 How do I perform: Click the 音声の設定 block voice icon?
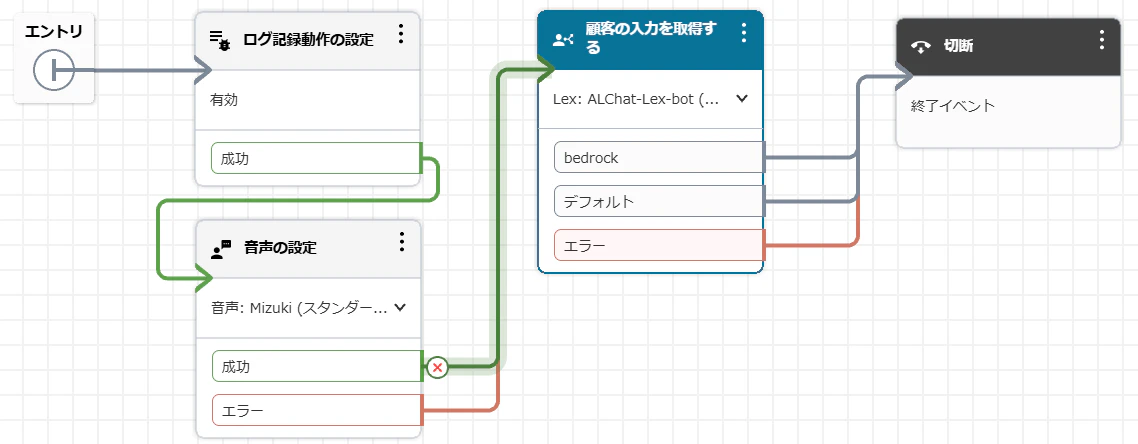(221, 249)
